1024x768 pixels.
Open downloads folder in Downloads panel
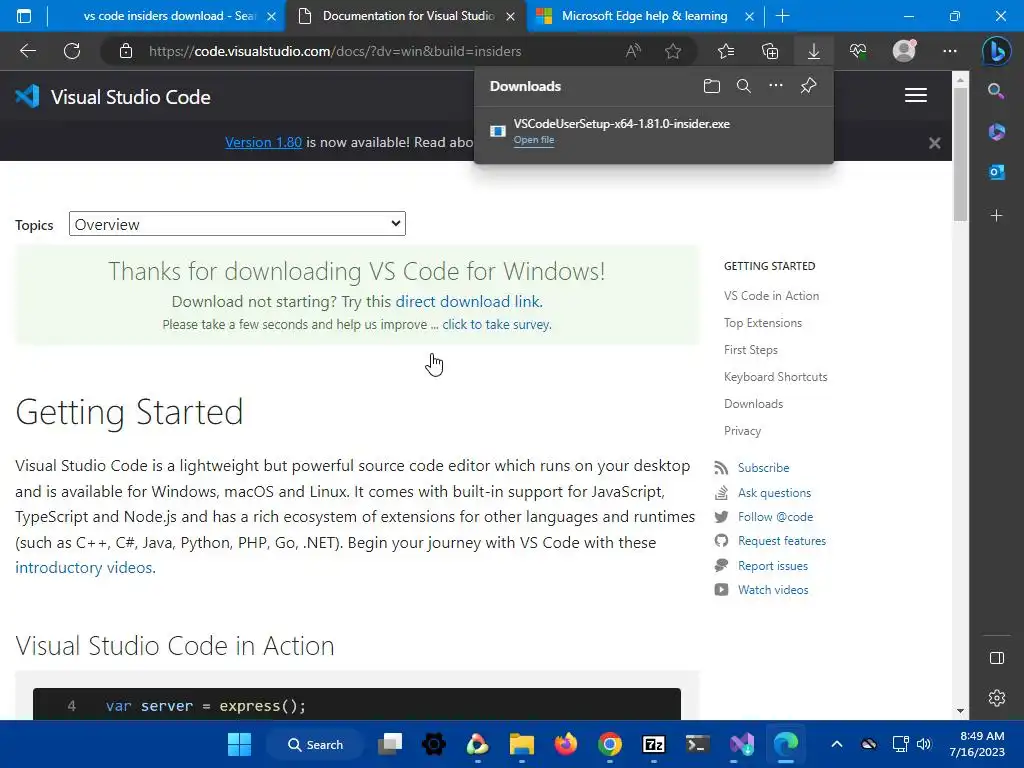[x=712, y=86]
